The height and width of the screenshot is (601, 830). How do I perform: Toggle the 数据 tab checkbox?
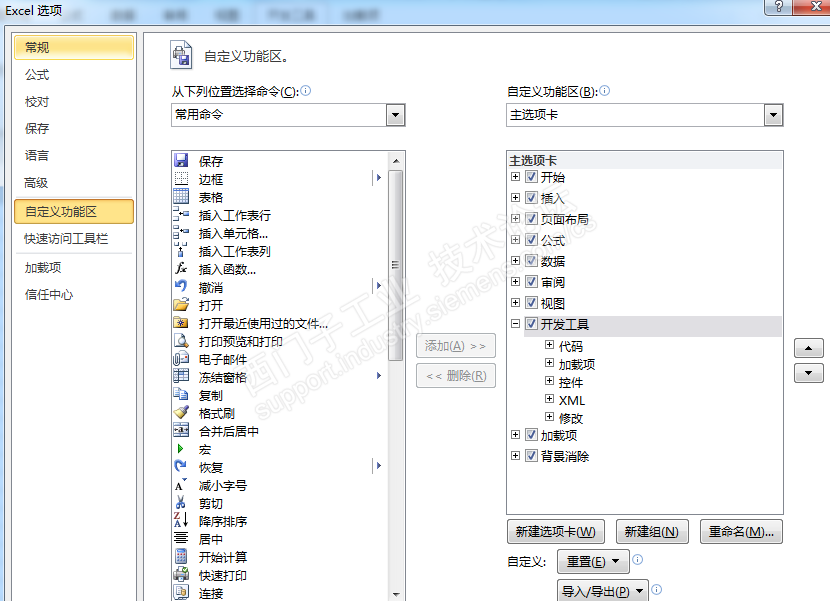531,260
